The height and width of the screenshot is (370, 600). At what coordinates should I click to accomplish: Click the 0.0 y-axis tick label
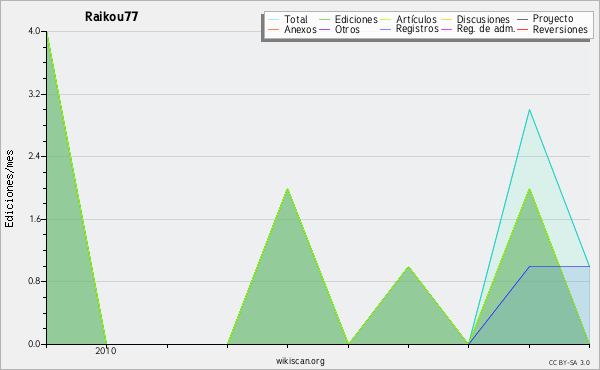point(34,344)
